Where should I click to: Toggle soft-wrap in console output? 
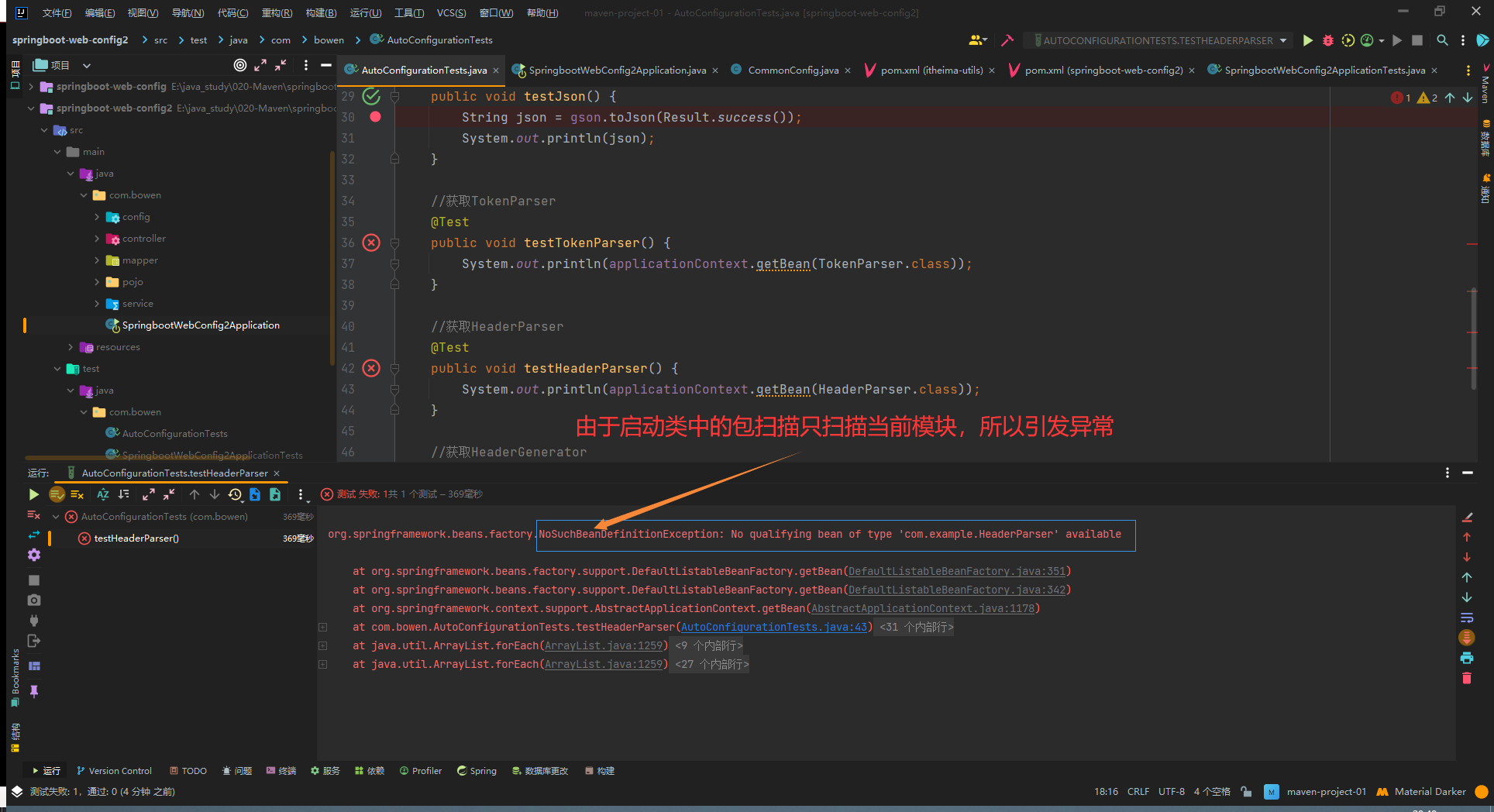coord(1467,618)
